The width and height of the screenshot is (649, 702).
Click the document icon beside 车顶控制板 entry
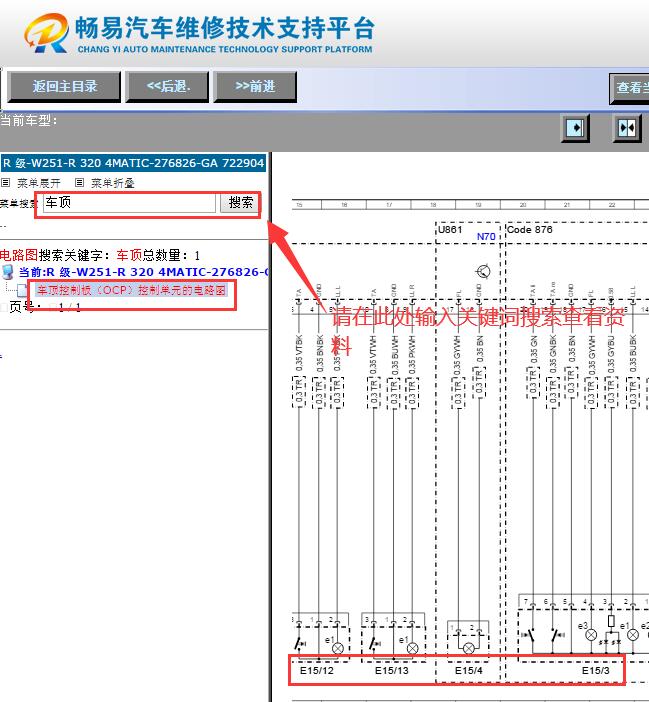(22, 290)
